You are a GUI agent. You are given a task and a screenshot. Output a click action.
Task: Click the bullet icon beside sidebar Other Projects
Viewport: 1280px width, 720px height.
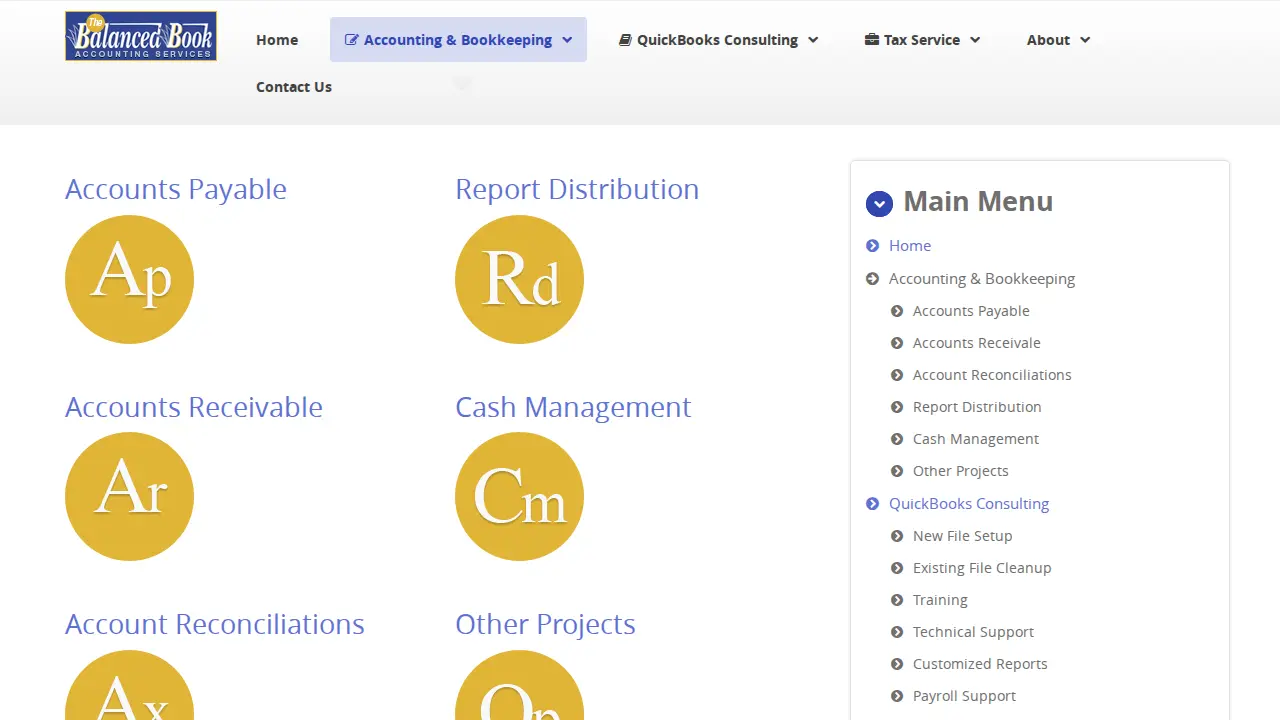897,471
